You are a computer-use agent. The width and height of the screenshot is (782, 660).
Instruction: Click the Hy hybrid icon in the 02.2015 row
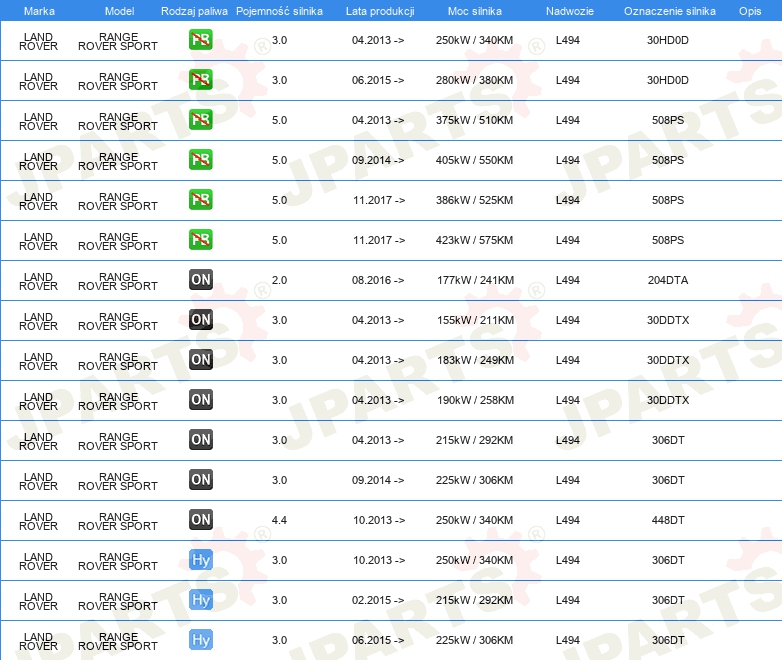pyautogui.click(x=201, y=600)
